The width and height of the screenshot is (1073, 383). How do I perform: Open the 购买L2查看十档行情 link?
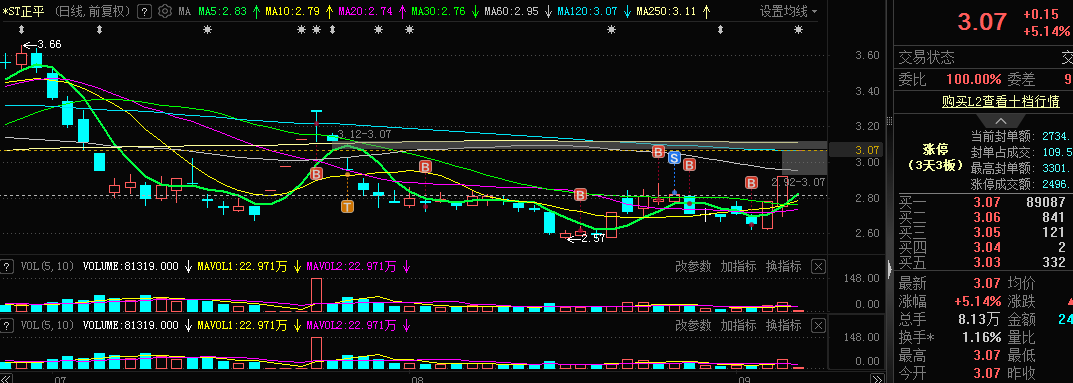click(1000, 102)
